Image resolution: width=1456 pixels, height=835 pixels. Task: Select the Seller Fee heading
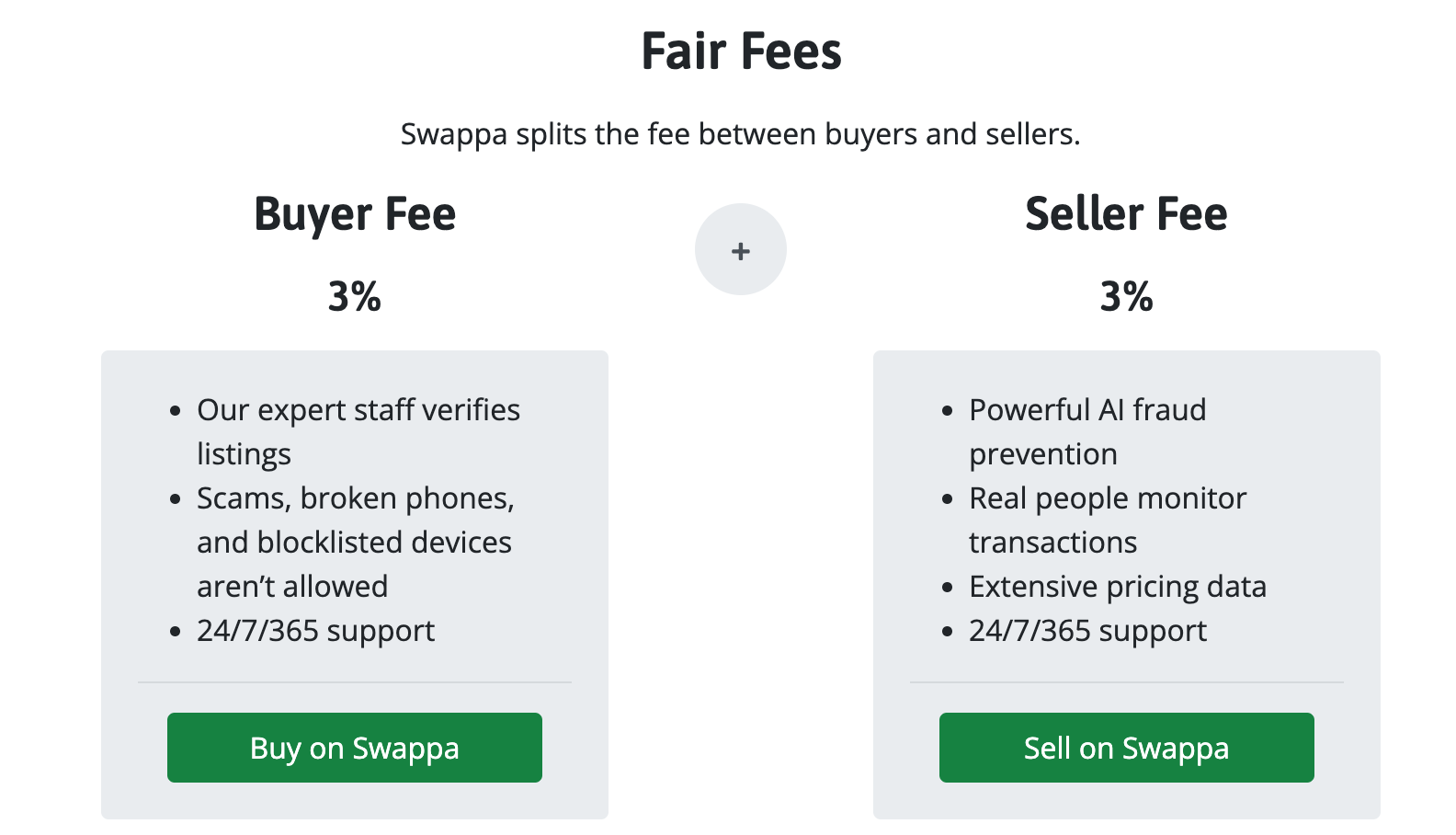pos(1125,213)
